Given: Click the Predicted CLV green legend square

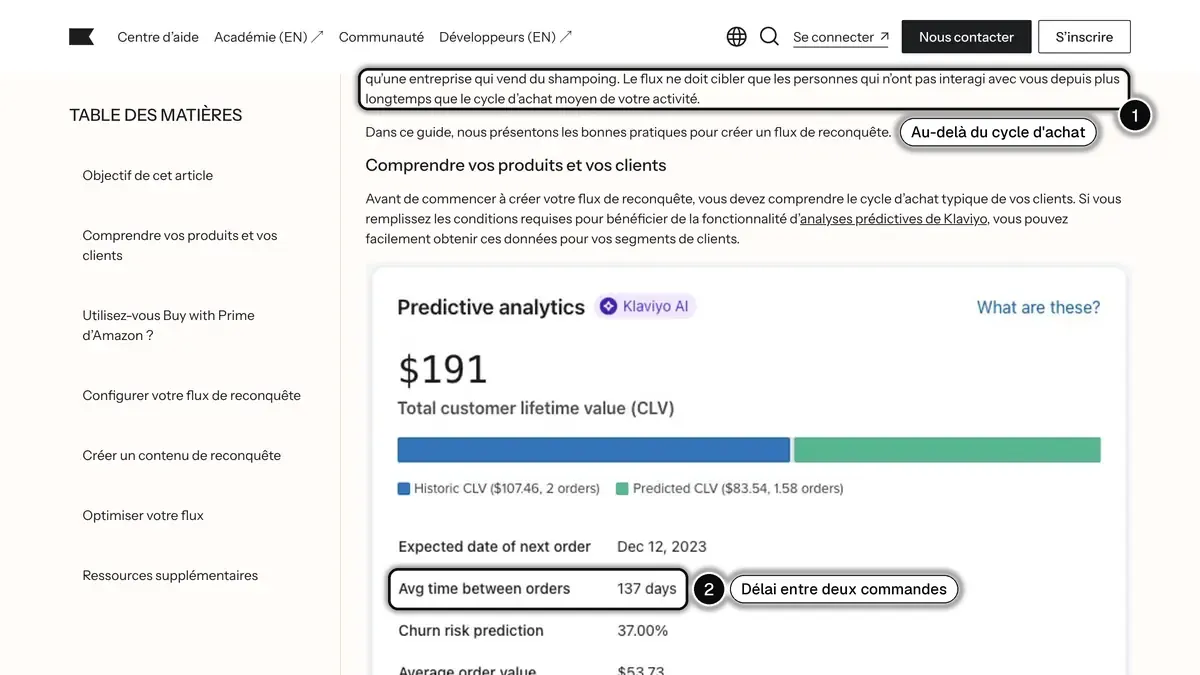Looking at the screenshot, I should coord(622,489).
